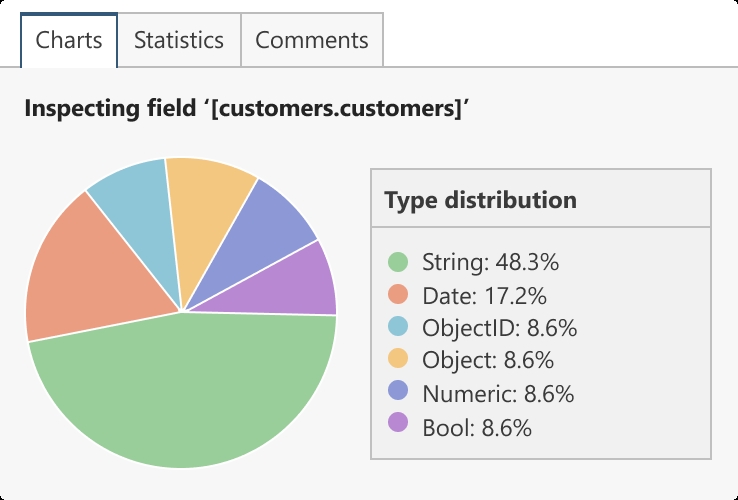Click the 'String: 48.3%' legend label

pyautogui.click(x=490, y=263)
